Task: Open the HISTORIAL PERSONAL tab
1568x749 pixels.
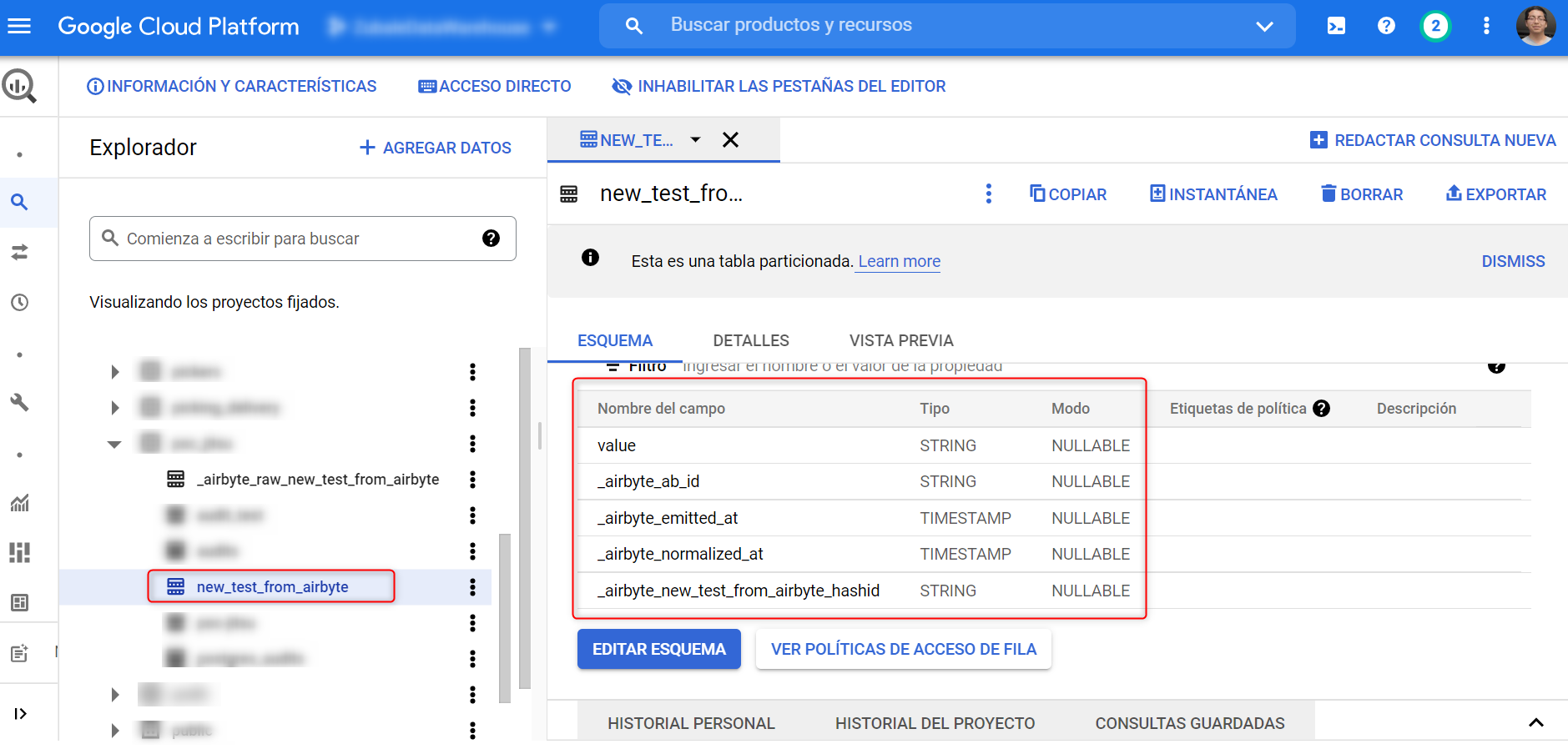Action: coord(691,723)
